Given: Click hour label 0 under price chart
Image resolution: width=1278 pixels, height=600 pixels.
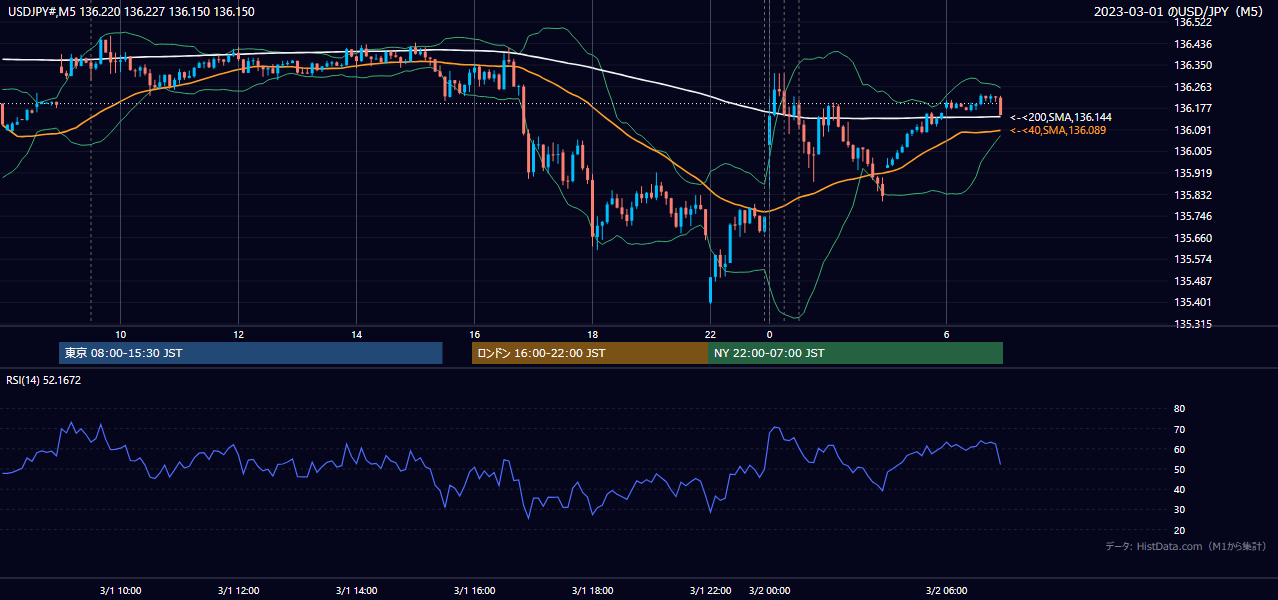Looking at the screenshot, I should point(769,334).
